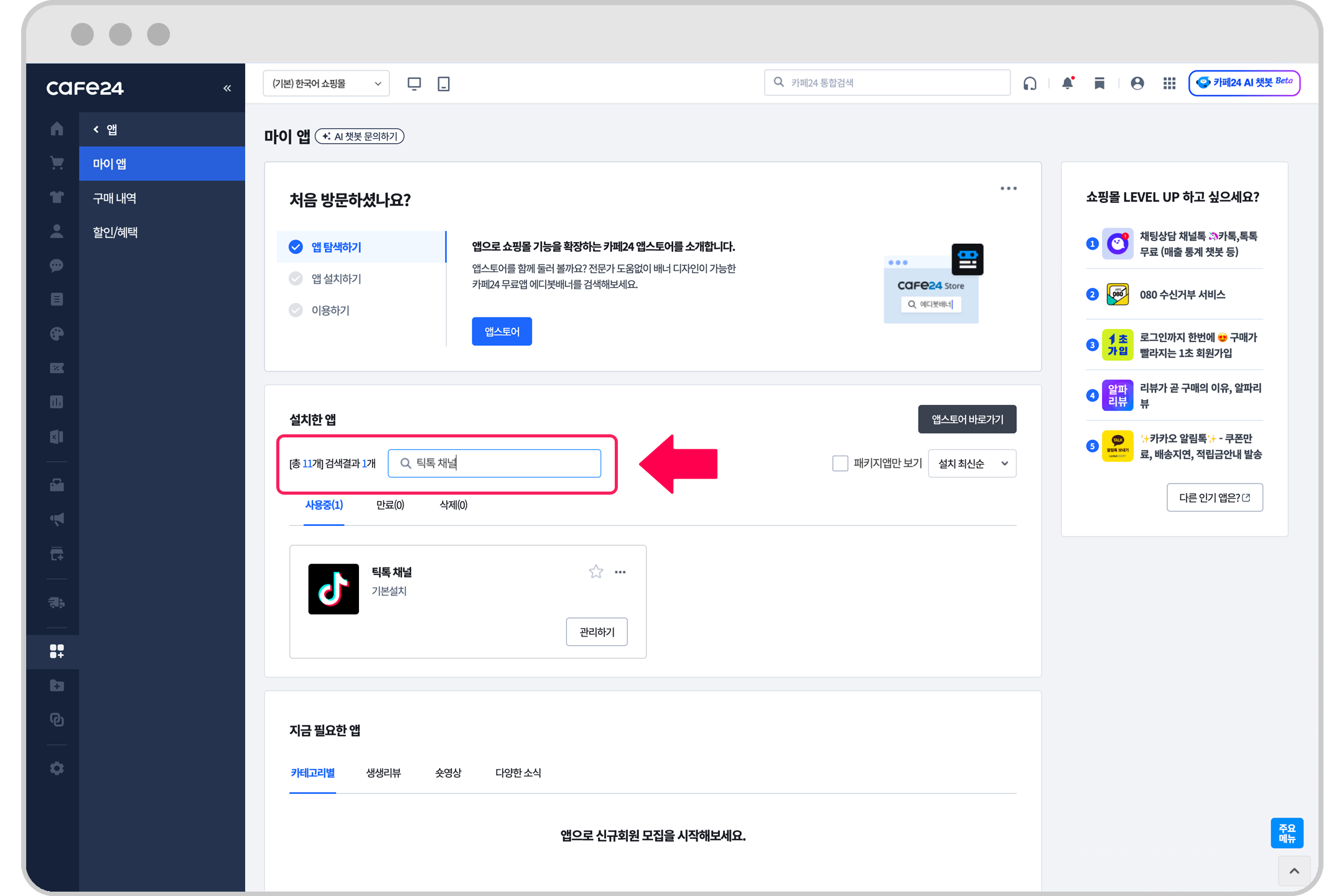This screenshot has width=1344, height=896.
Task: Open the home icon in sidebar
Action: coord(57,129)
